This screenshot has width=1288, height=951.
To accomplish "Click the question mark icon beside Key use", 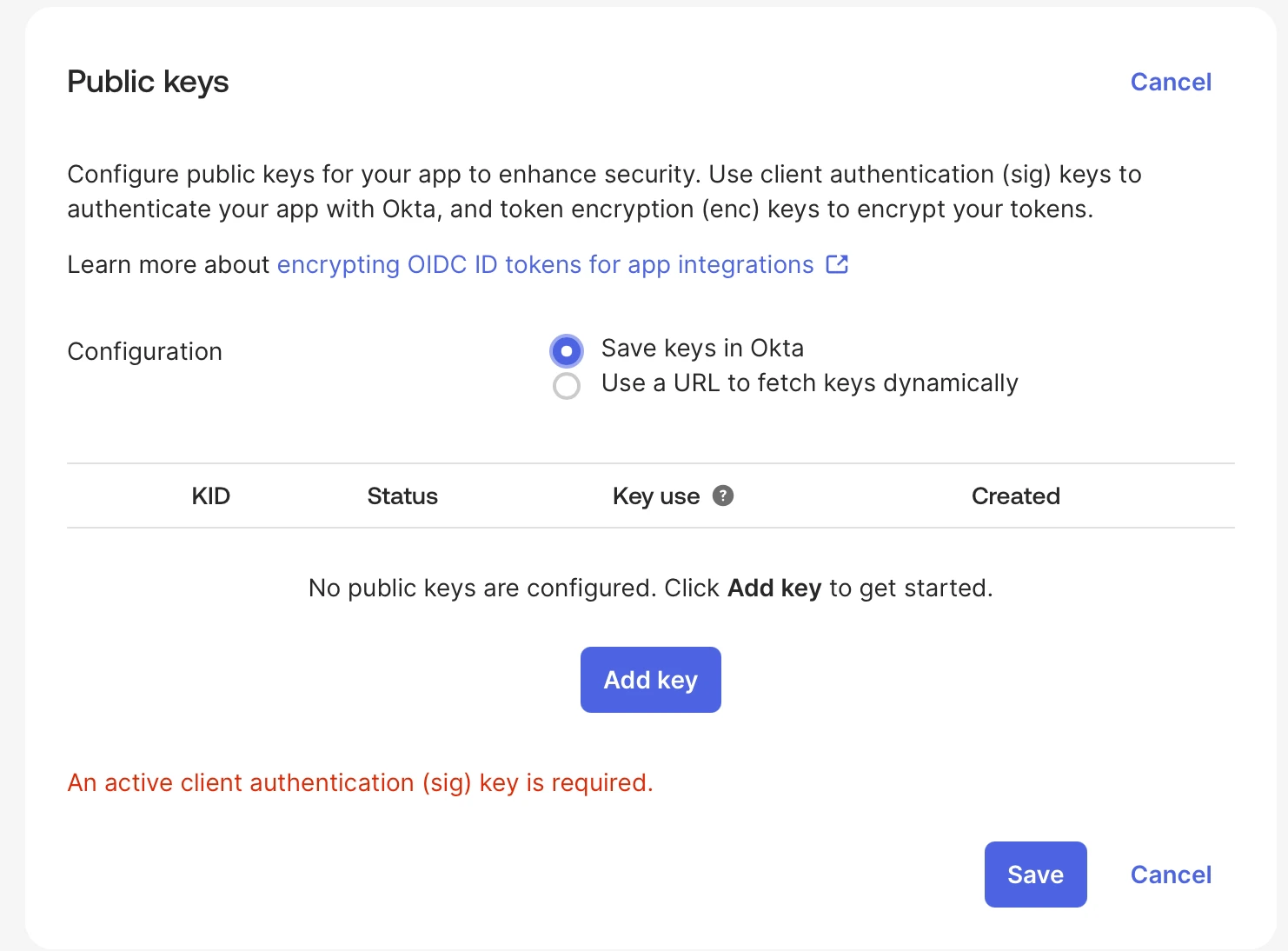I will [x=723, y=495].
